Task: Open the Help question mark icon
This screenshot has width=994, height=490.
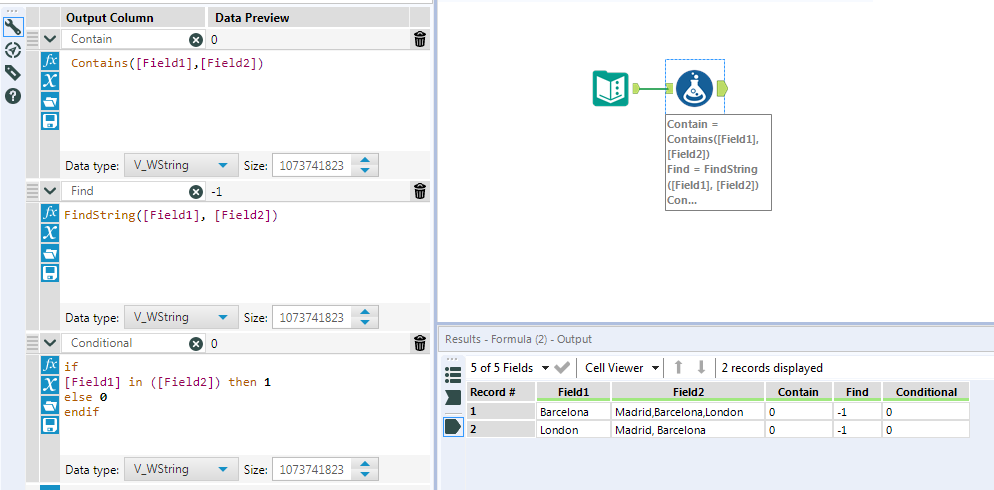Action: pyautogui.click(x=13, y=96)
